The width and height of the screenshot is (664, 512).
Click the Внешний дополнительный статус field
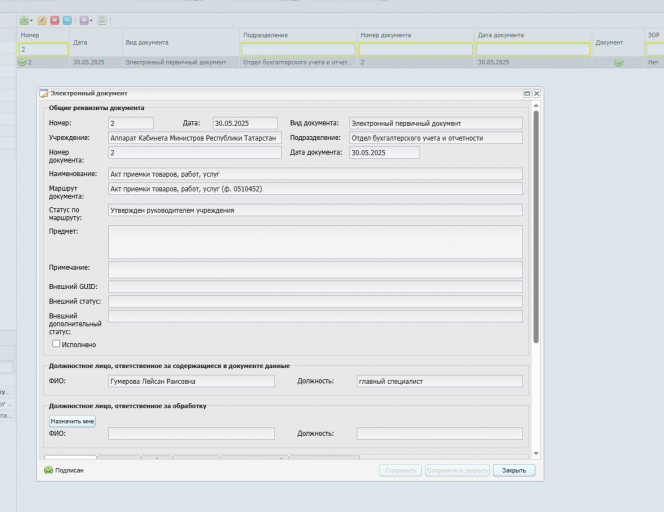[315, 316]
